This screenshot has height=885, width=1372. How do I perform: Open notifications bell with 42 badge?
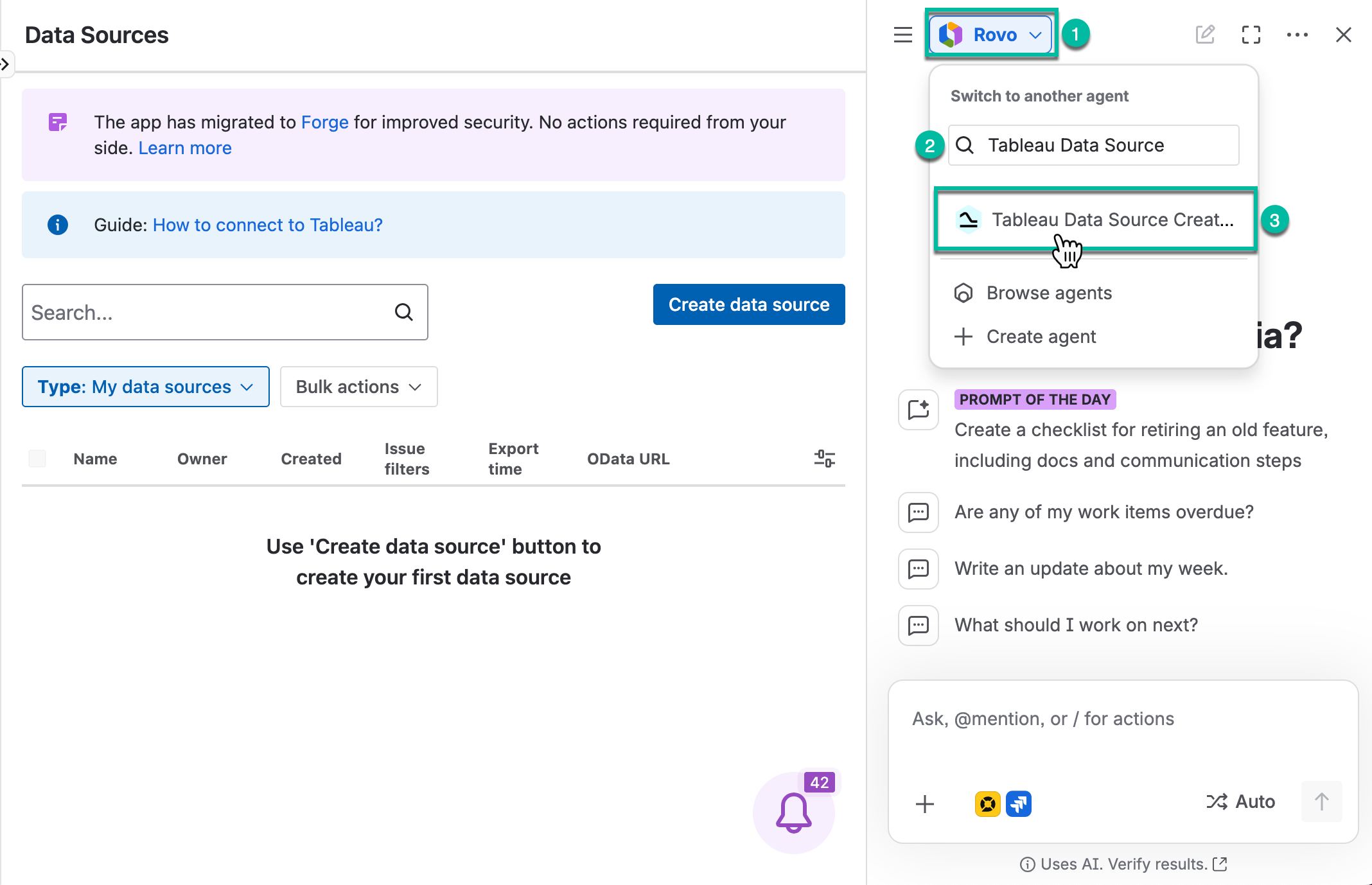click(794, 813)
